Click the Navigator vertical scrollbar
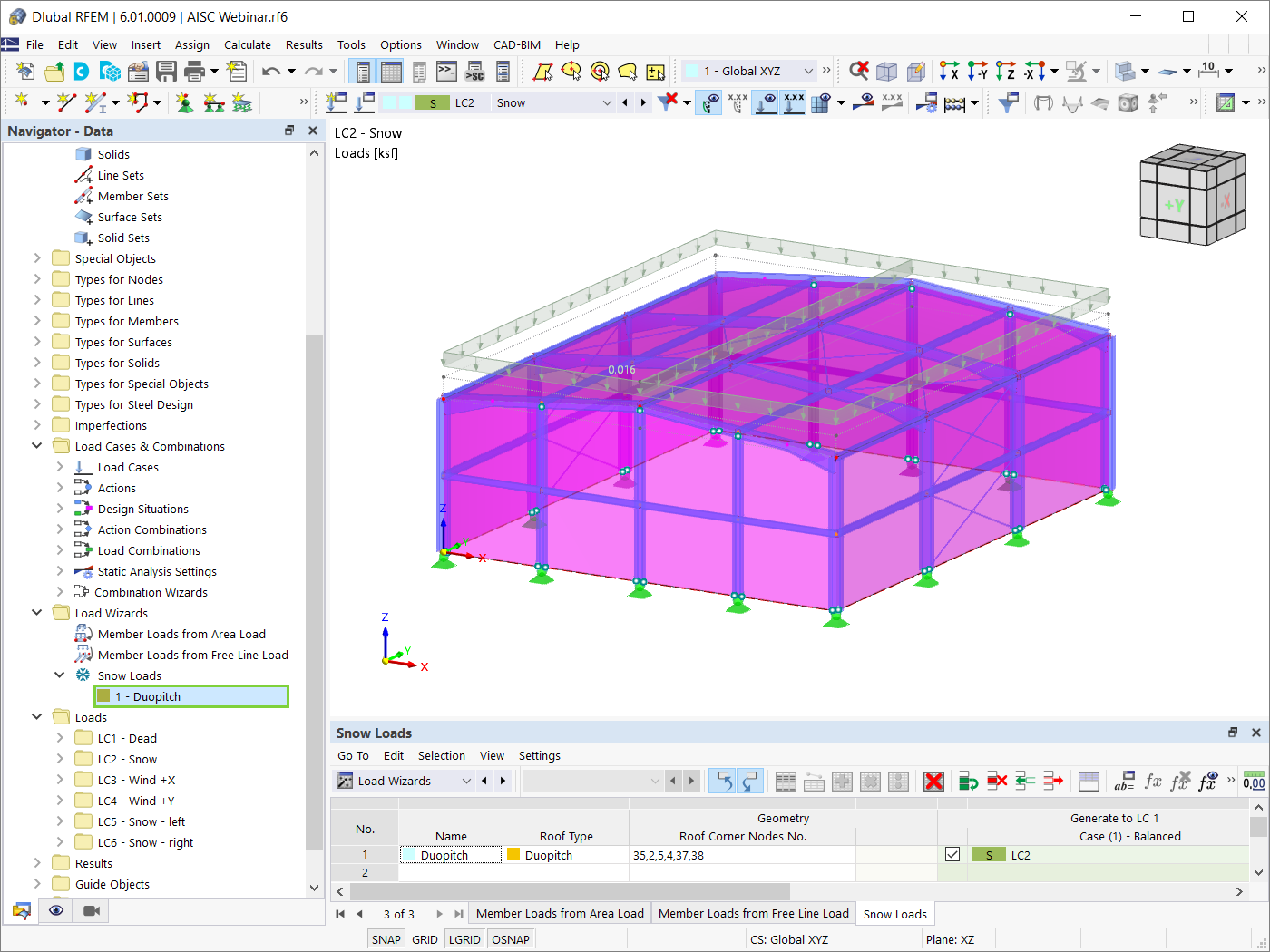The height and width of the screenshot is (952, 1270). click(315, 591)
